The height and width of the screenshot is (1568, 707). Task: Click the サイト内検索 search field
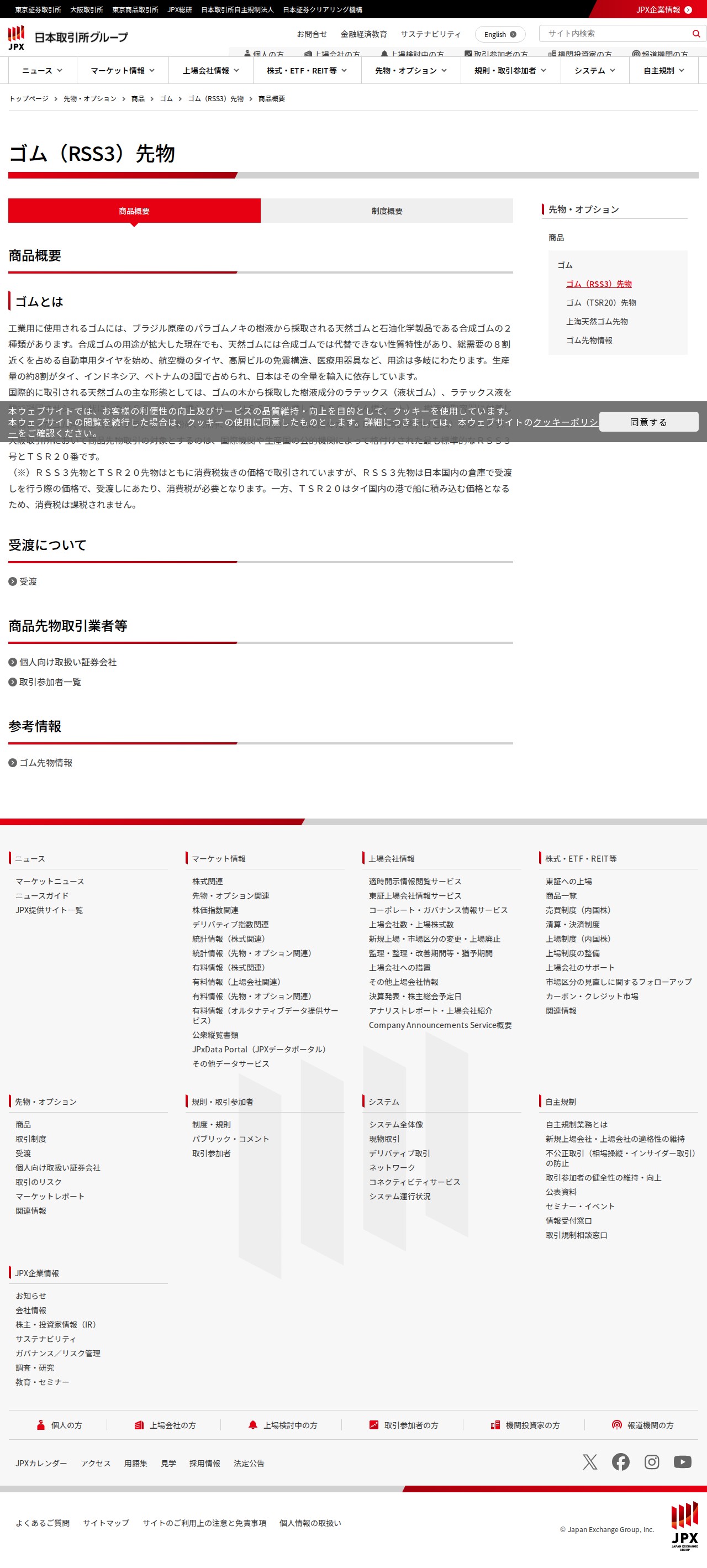616,34
